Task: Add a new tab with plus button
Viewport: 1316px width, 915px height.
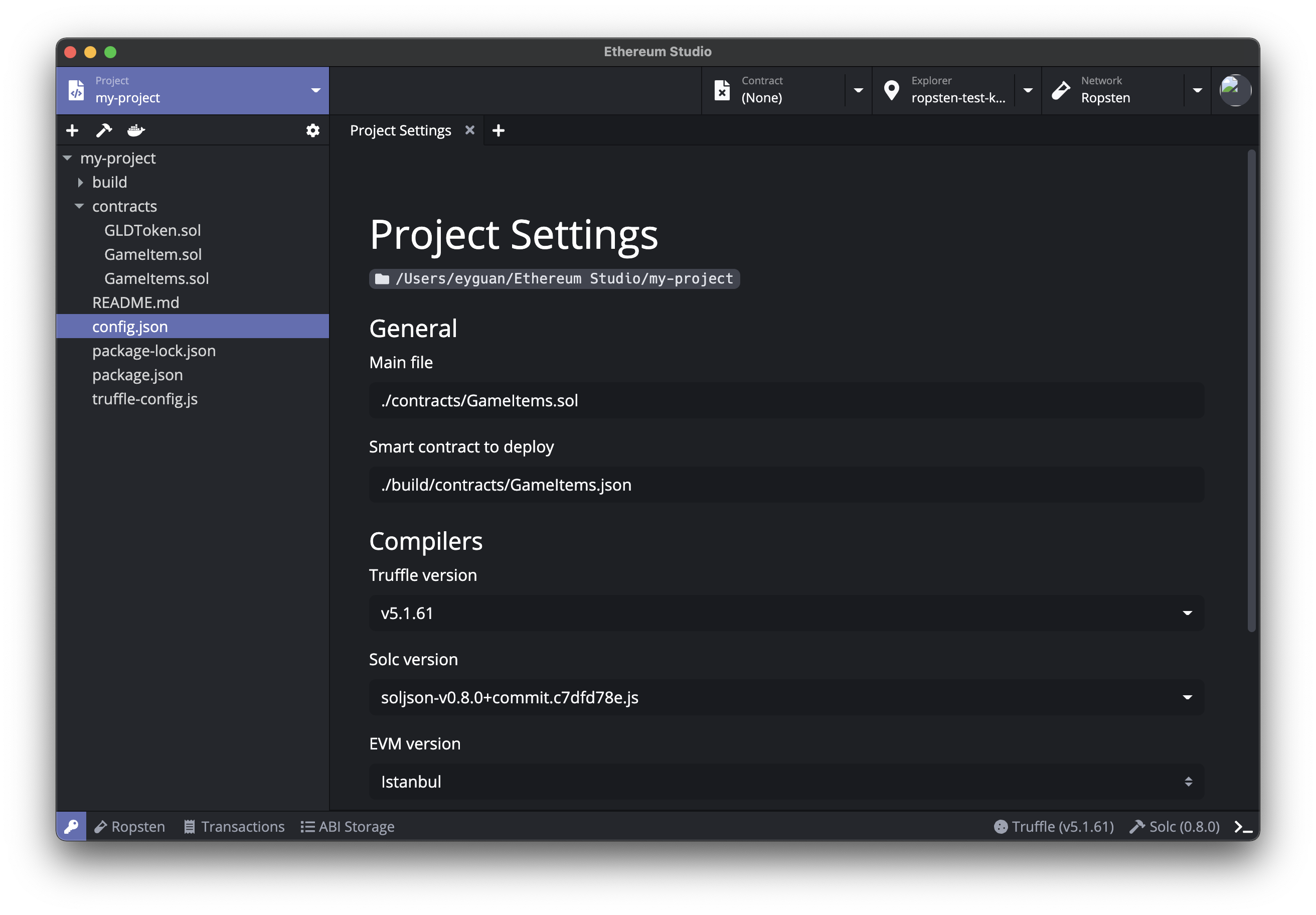Action: tap(498, 131)
